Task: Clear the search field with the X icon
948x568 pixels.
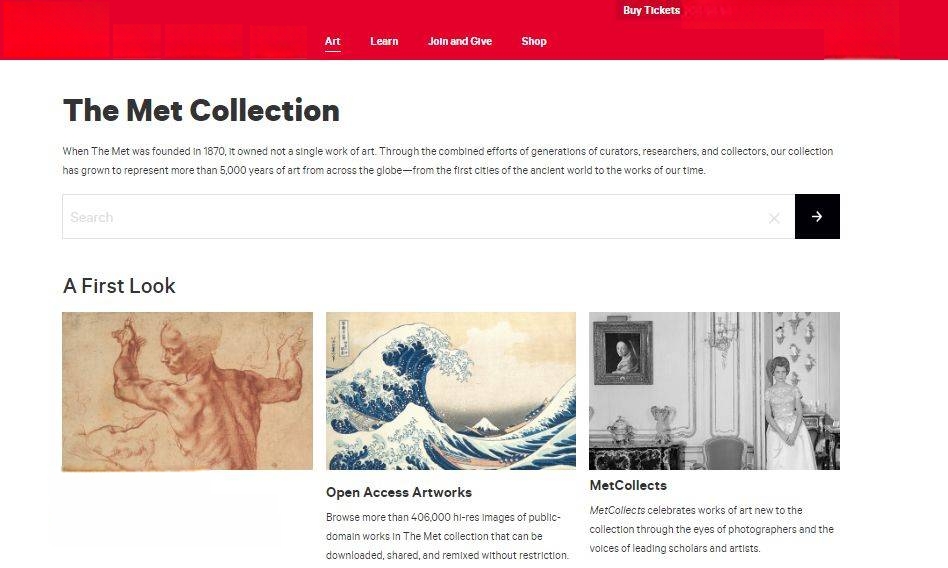Action: point(774,218)
